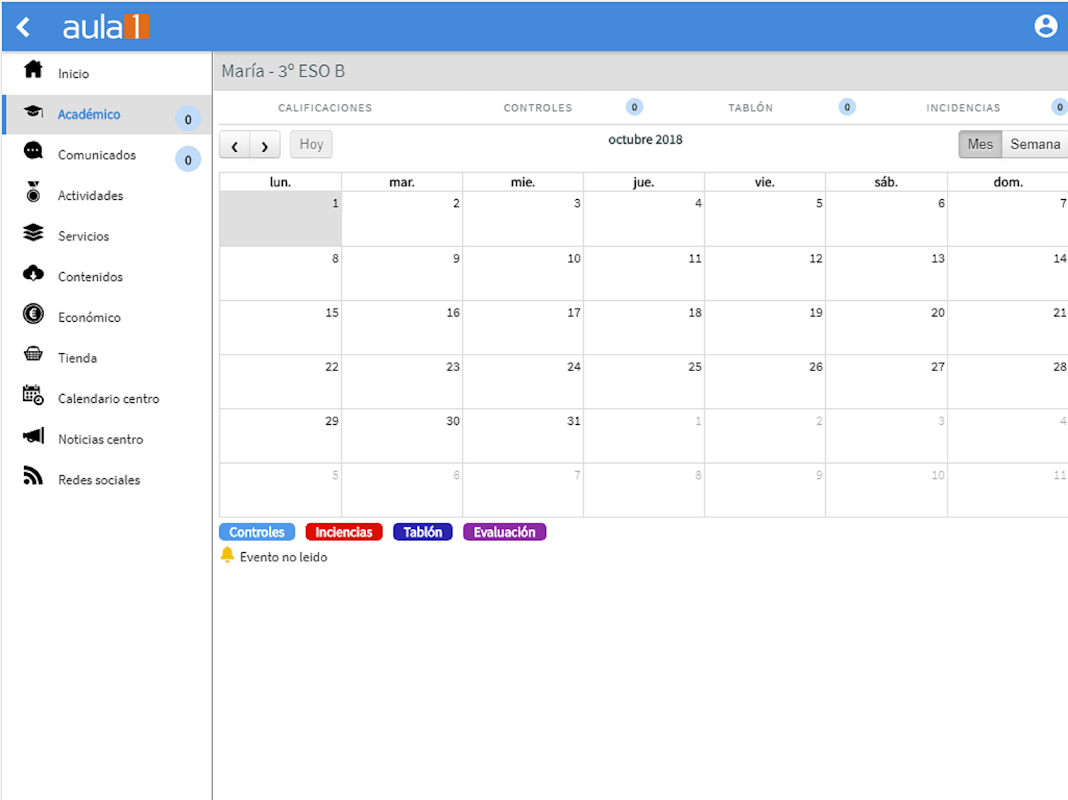Select the Comunicados chat bubble icon
Viewport: 1068px width, 800px height.
pos(33,151)
